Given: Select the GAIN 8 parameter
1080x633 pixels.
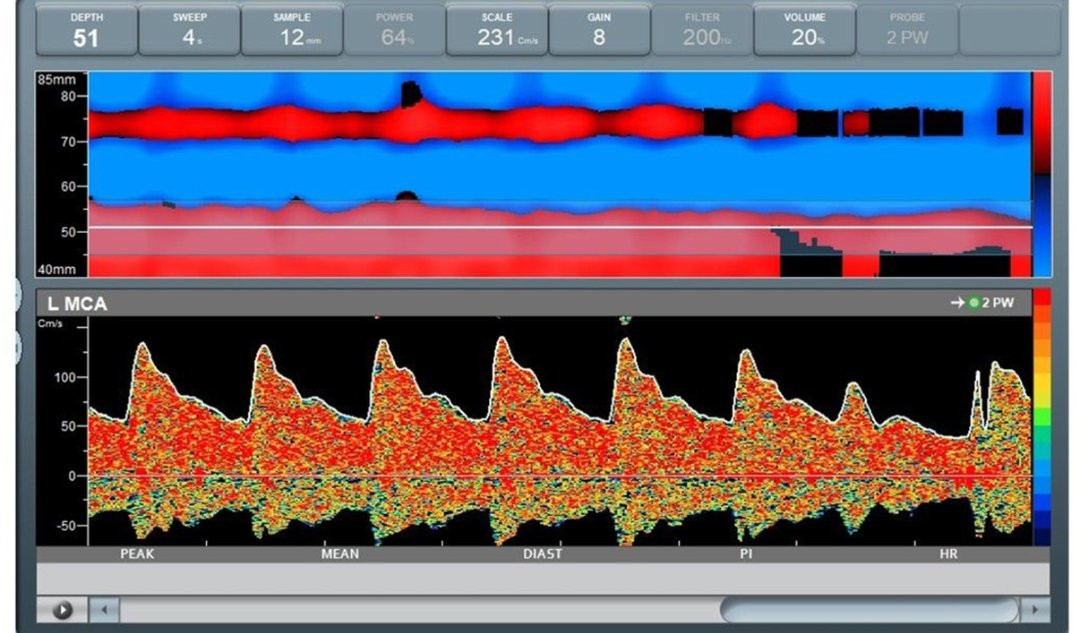Looking at the screenshot, I should [599, 29].
